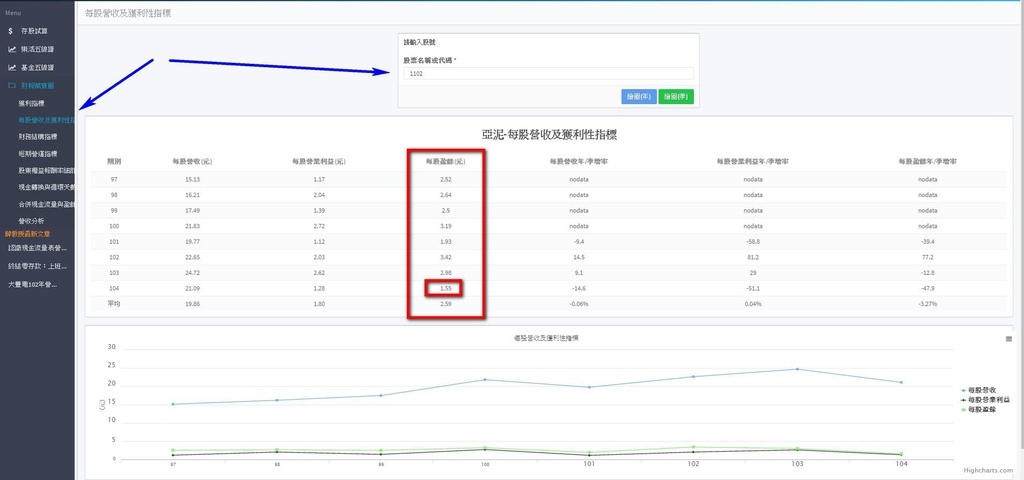Image resolution: width=1024 pixels, height=480 pixels.
Task: Click the 每股盈餘年/季增率 column header
Action: pos(927,161)
